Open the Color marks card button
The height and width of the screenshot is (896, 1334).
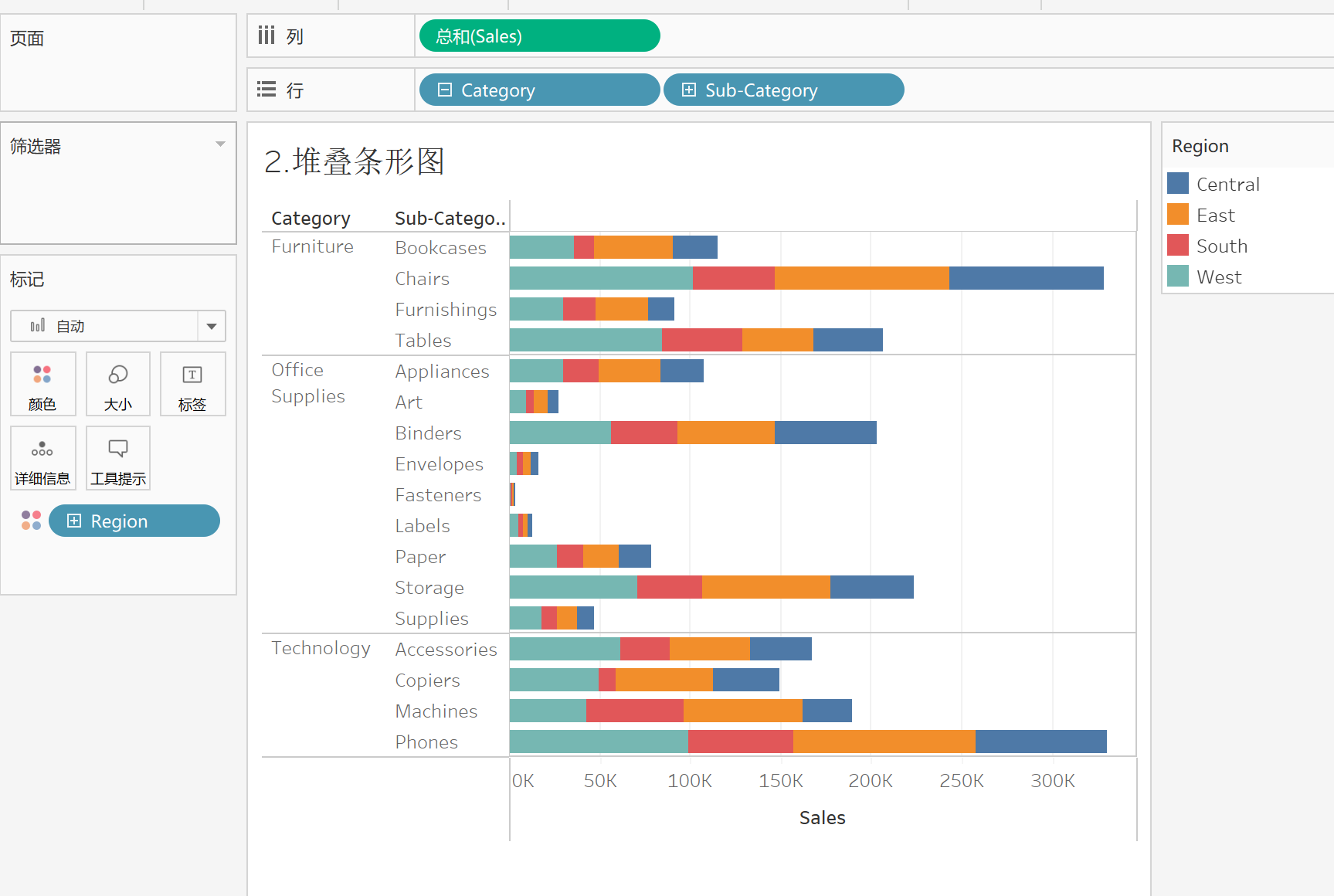click(43, 384)
